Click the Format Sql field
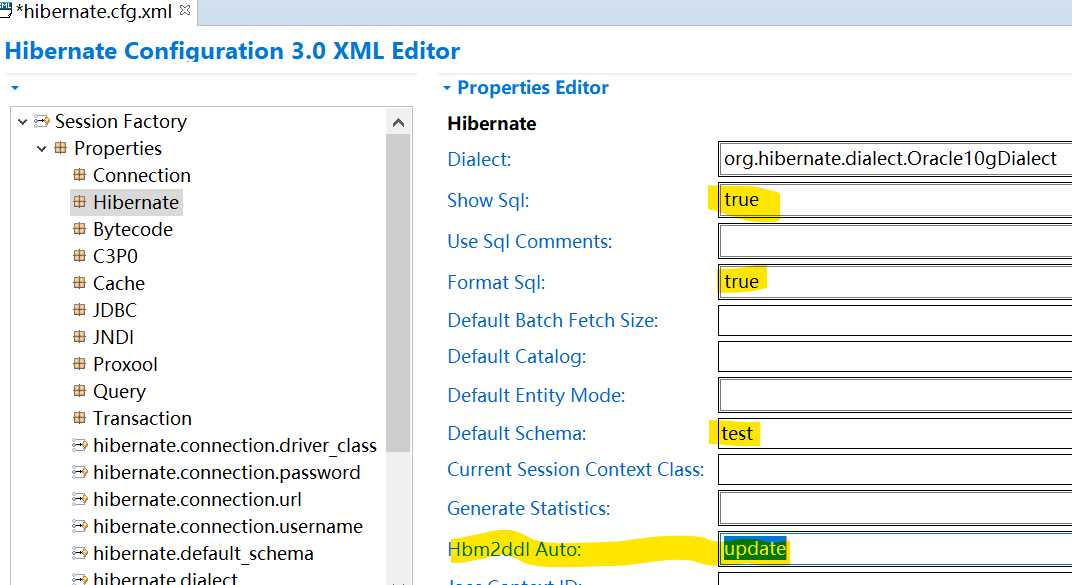Viewport: 1072px width, 585px height. [895, 282]
